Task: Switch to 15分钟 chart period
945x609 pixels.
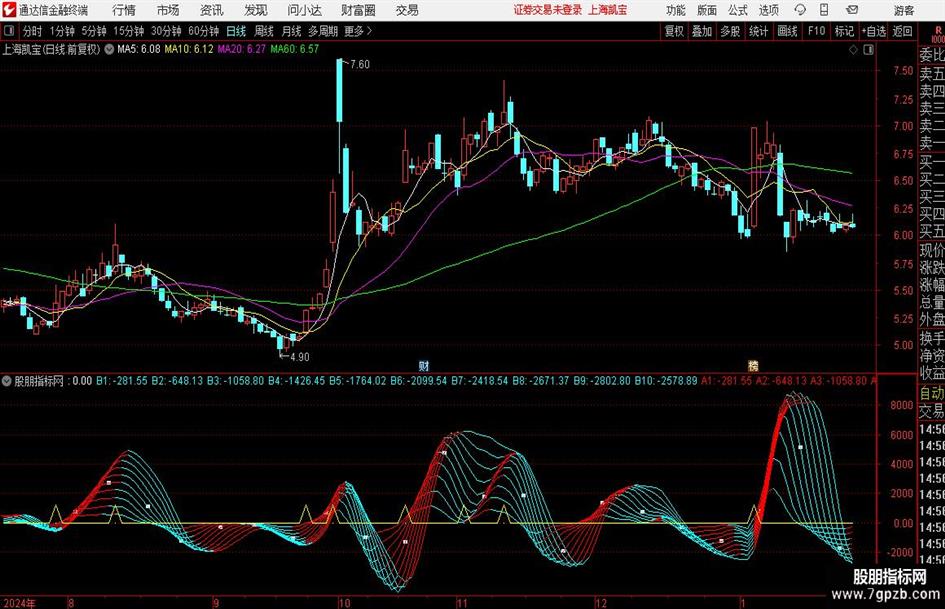Action: pos(129,31)
